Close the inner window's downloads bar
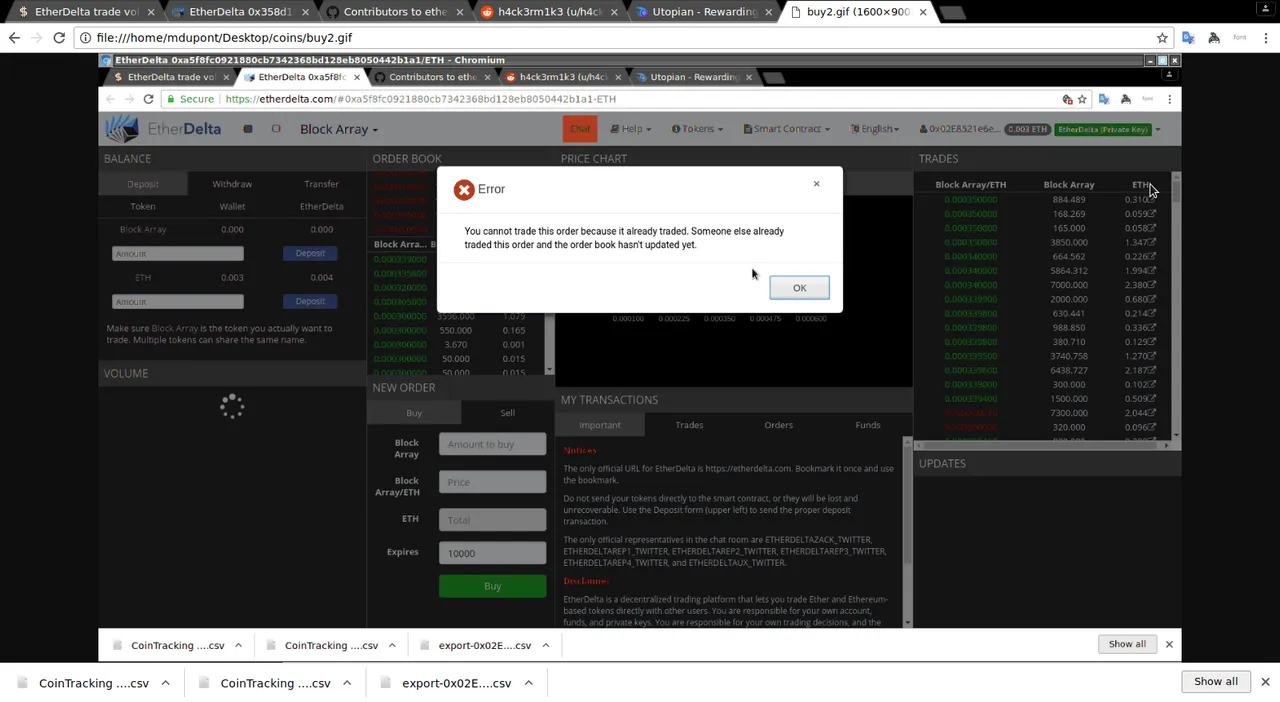 coord(1169,644)
